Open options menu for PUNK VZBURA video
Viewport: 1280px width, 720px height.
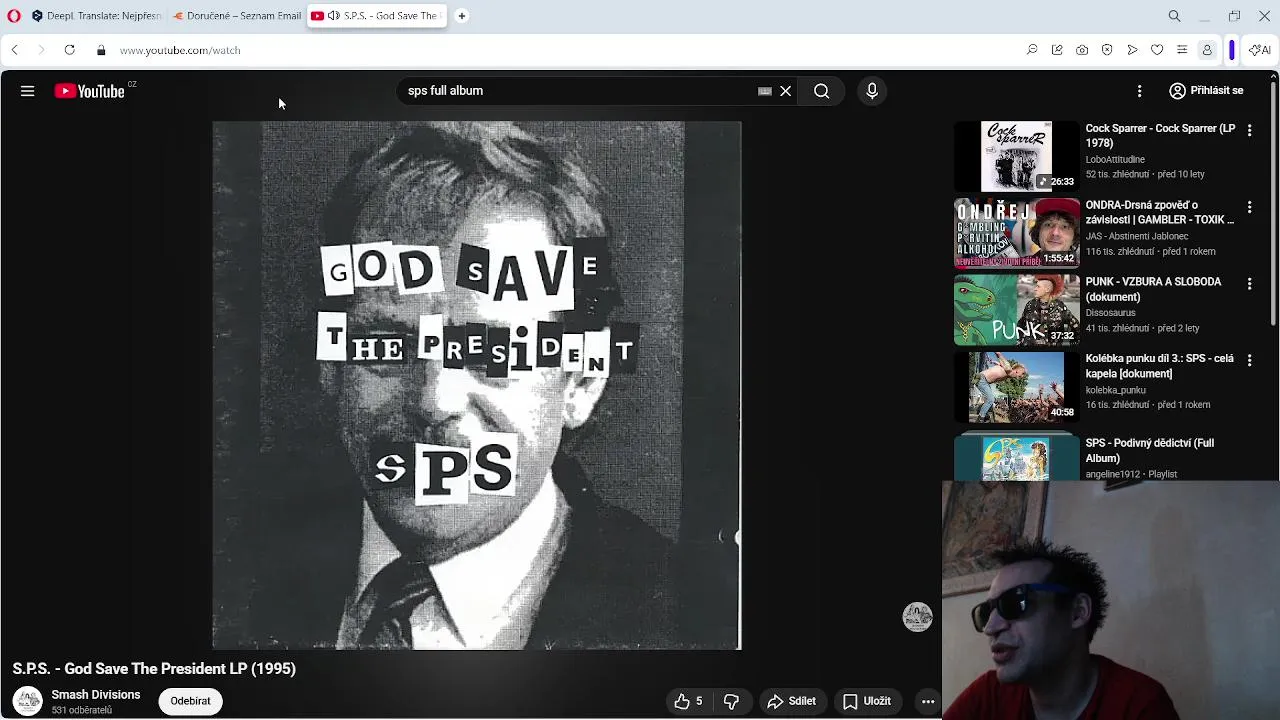pos(1249,284)
